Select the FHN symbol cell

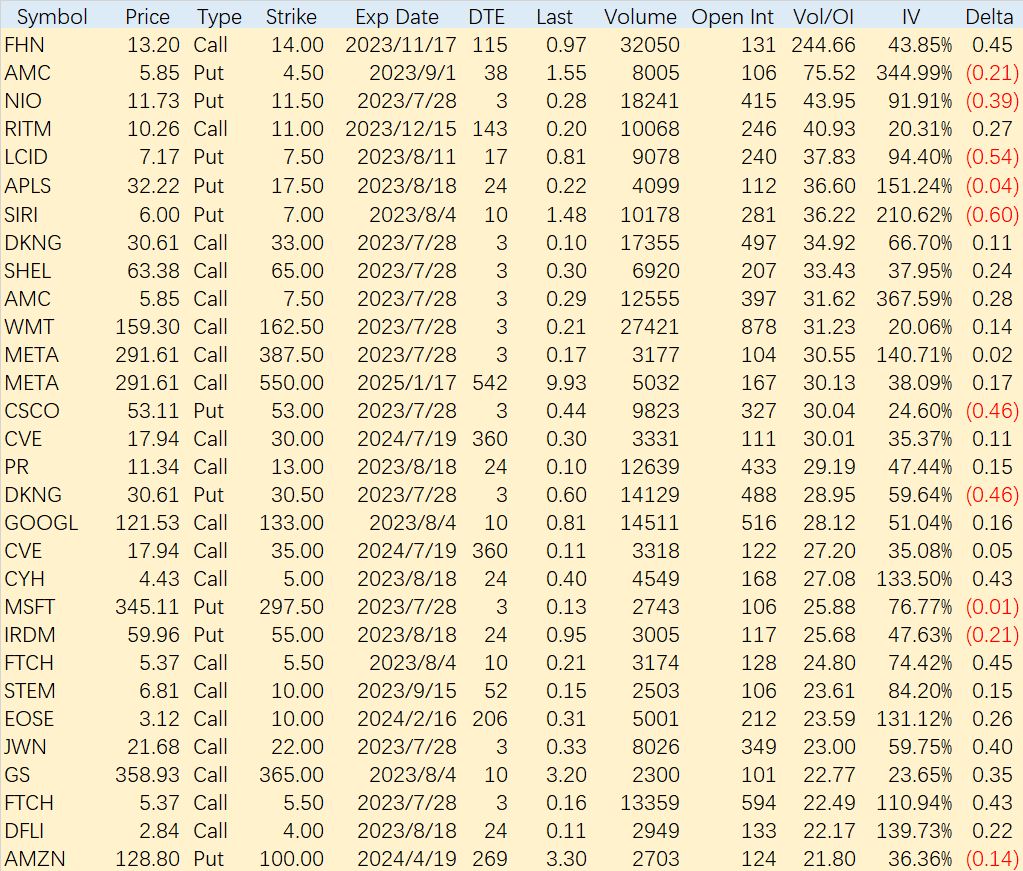pos(24,45)
